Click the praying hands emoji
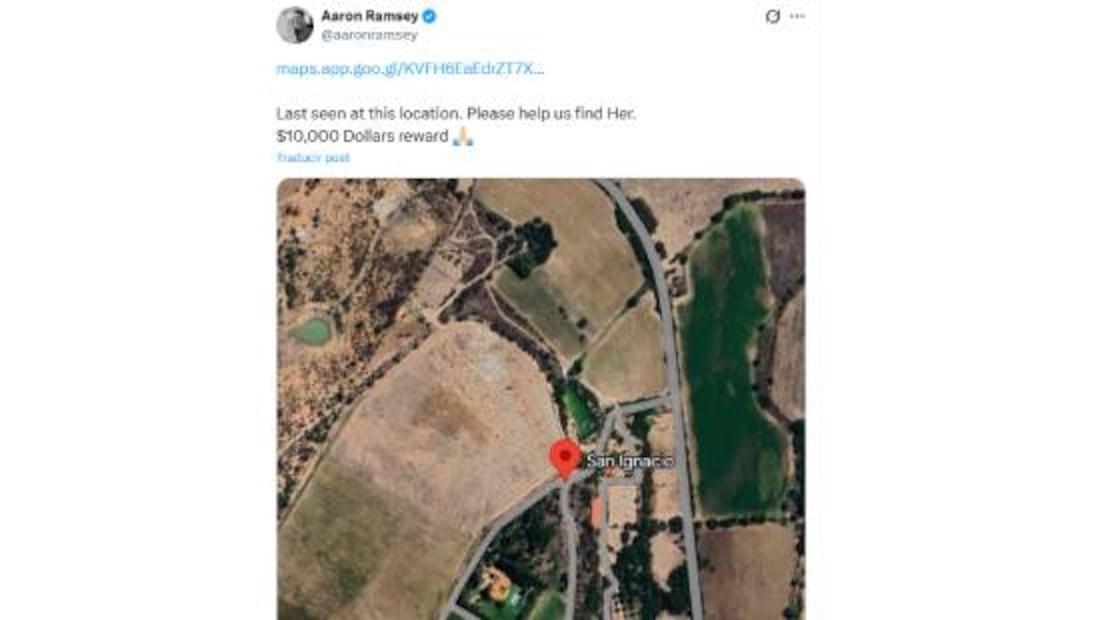Screen dimensions: 1100x620 462,137
